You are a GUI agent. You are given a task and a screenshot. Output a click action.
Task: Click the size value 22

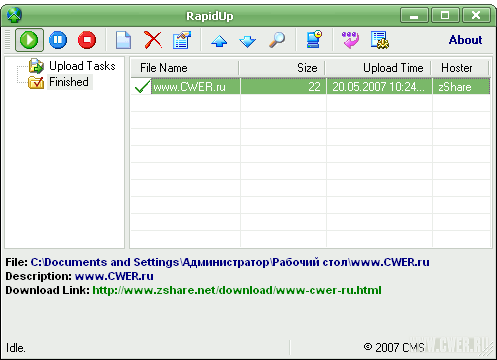[x=314, y=87]
